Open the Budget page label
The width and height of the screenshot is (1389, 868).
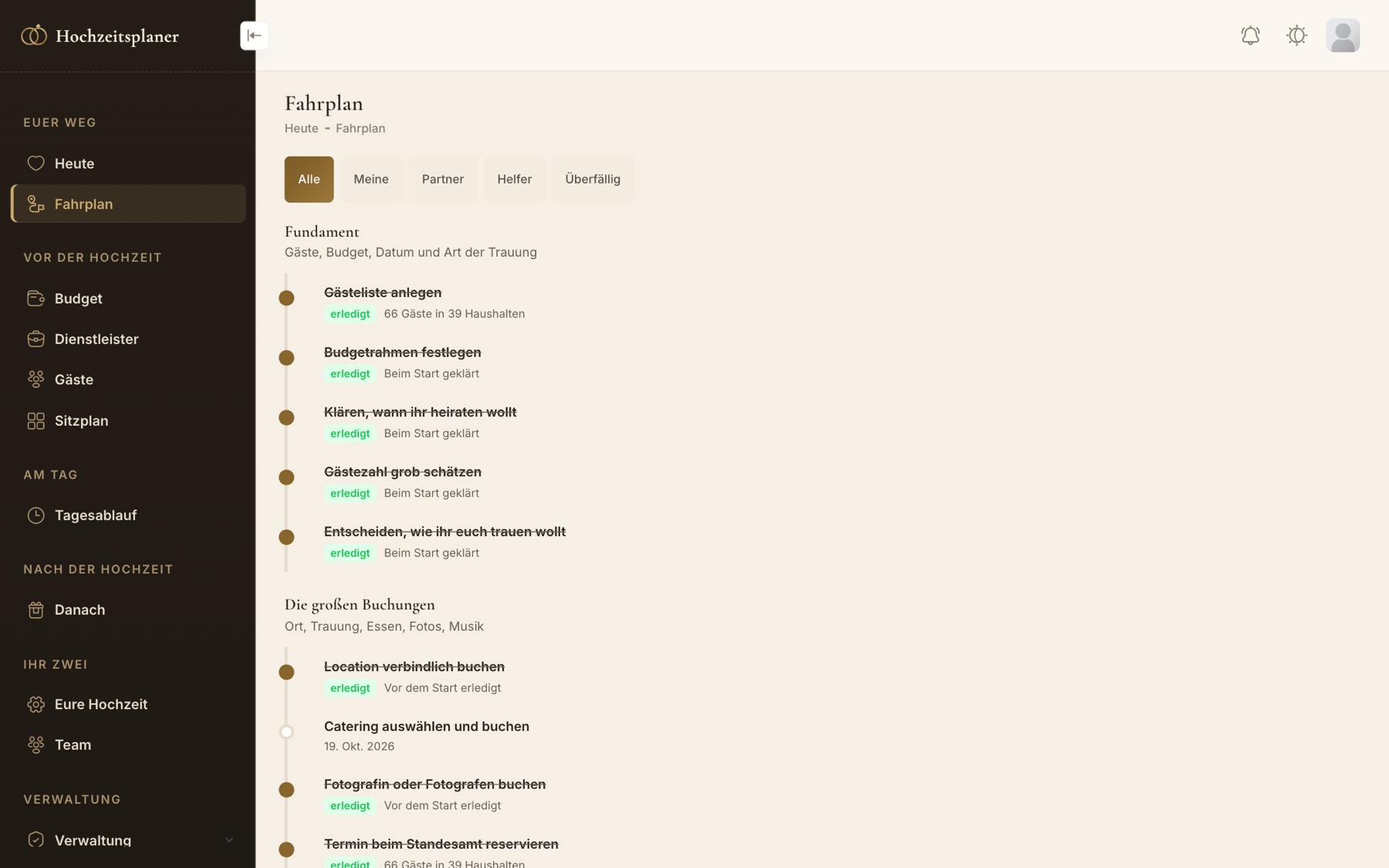tap(79, 299)
